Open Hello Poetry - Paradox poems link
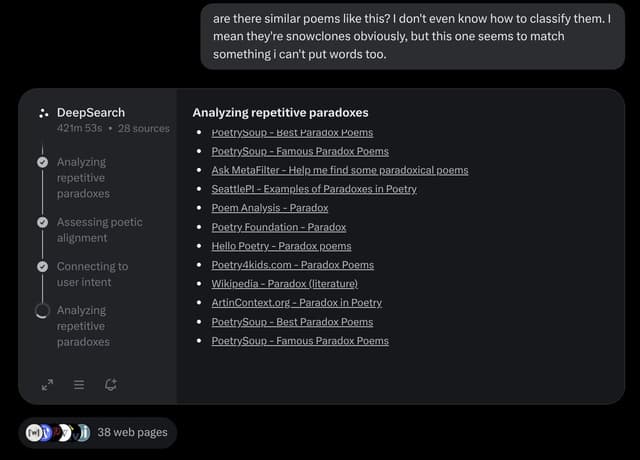The height and width of the screenshot is (460, 640). pos(281,246)
